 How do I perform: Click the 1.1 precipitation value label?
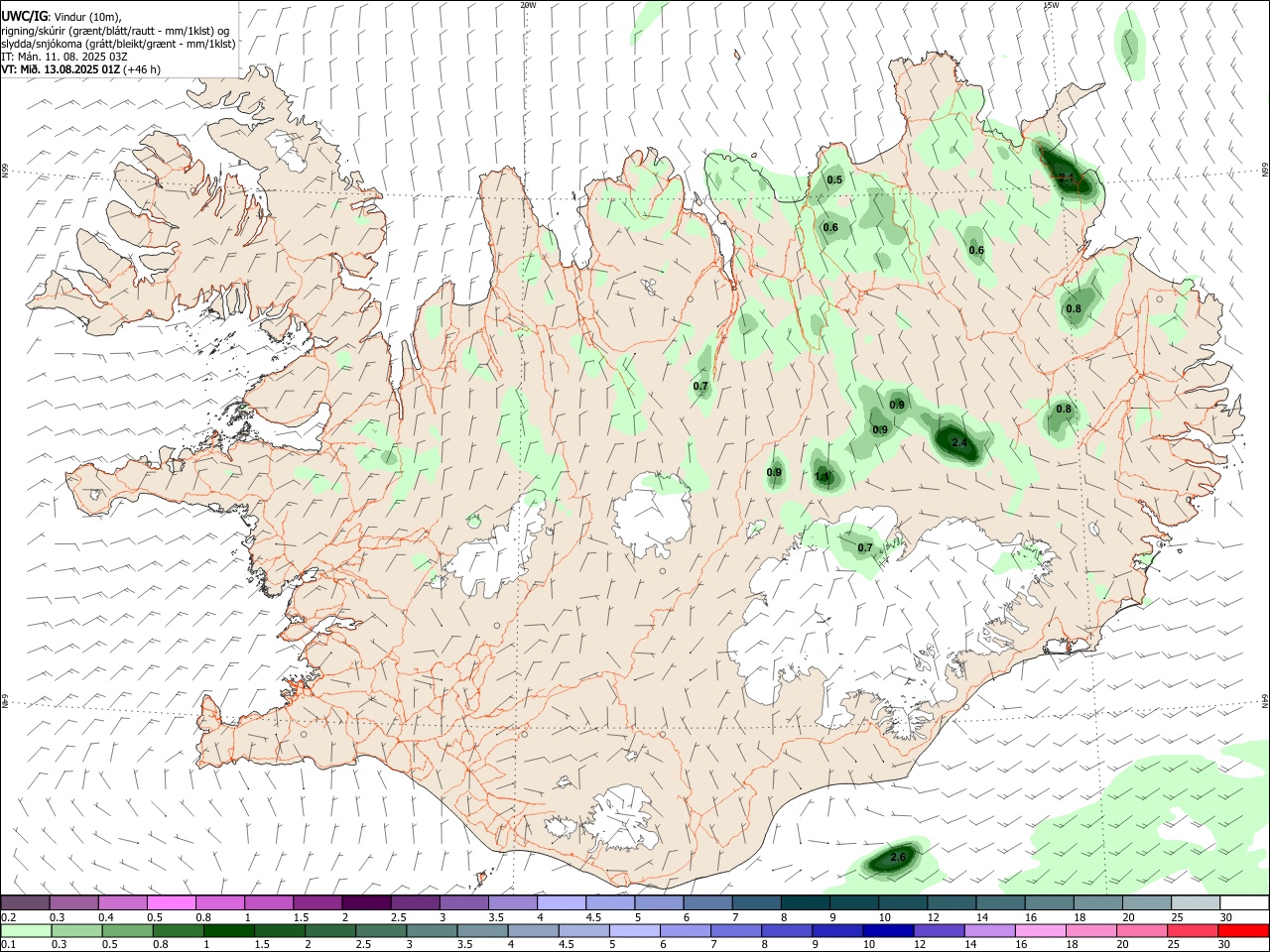pyautogui.click(x=822, y=477)
